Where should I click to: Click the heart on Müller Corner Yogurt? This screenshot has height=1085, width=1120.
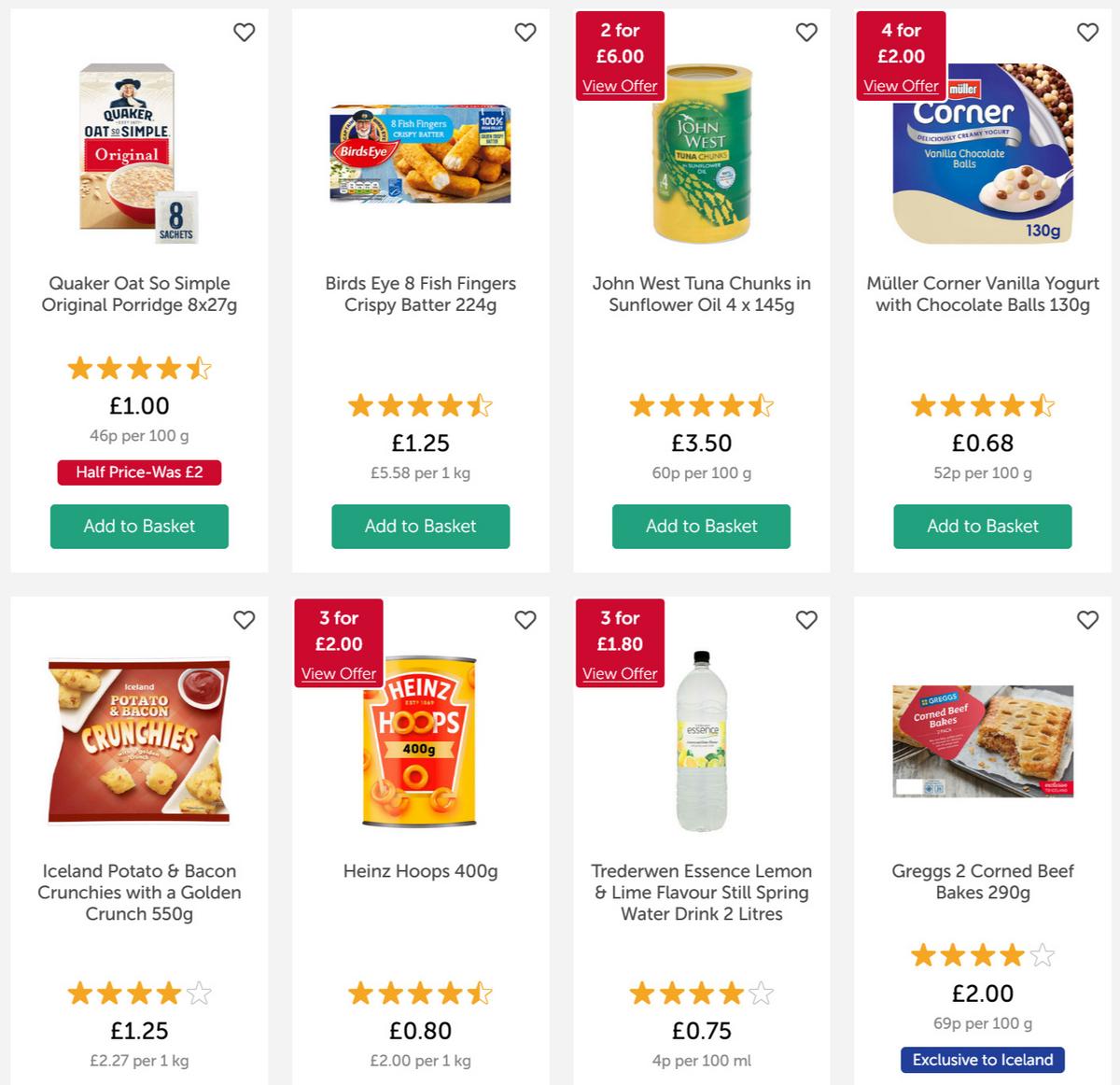pyautogui.click(x=1087, y=32)
